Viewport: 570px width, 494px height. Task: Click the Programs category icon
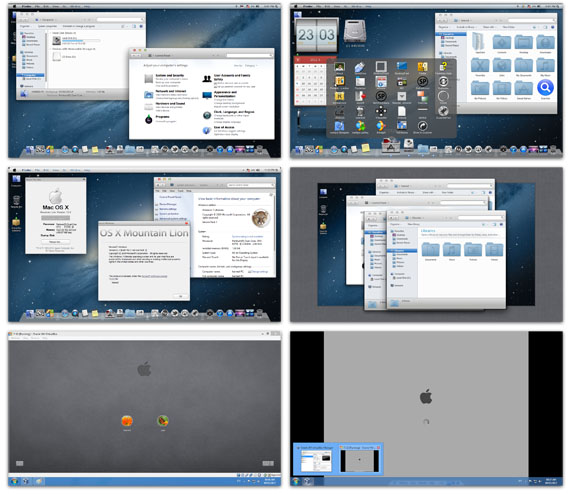click(x=149, y=119)
